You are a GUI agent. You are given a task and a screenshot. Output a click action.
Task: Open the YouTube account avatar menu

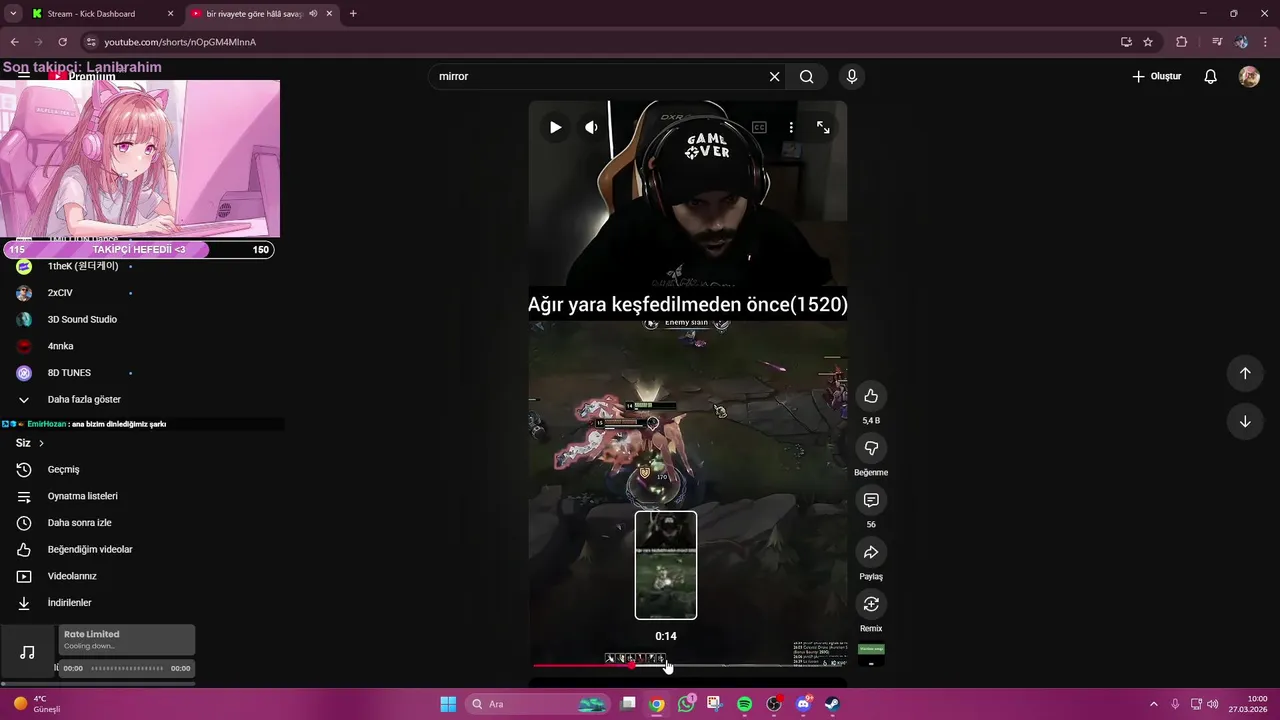tap(1249, 77)
